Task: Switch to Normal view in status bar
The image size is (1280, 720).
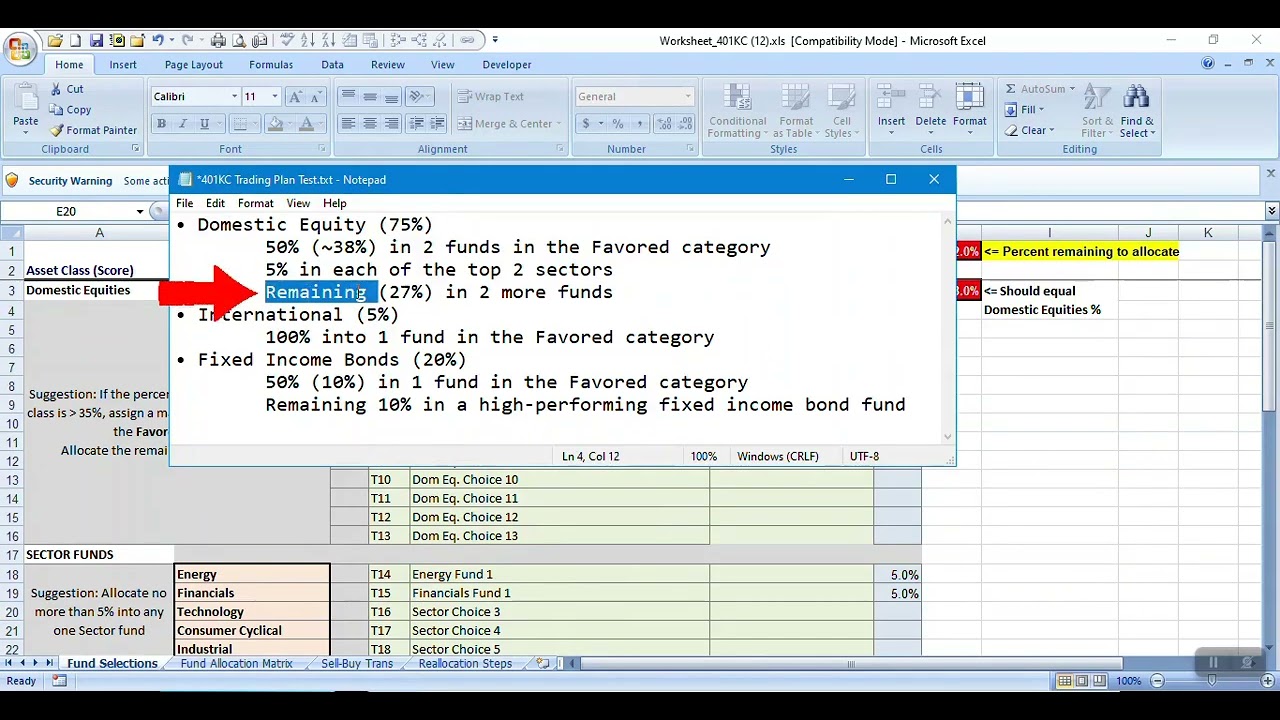Action: point(1065,681)
